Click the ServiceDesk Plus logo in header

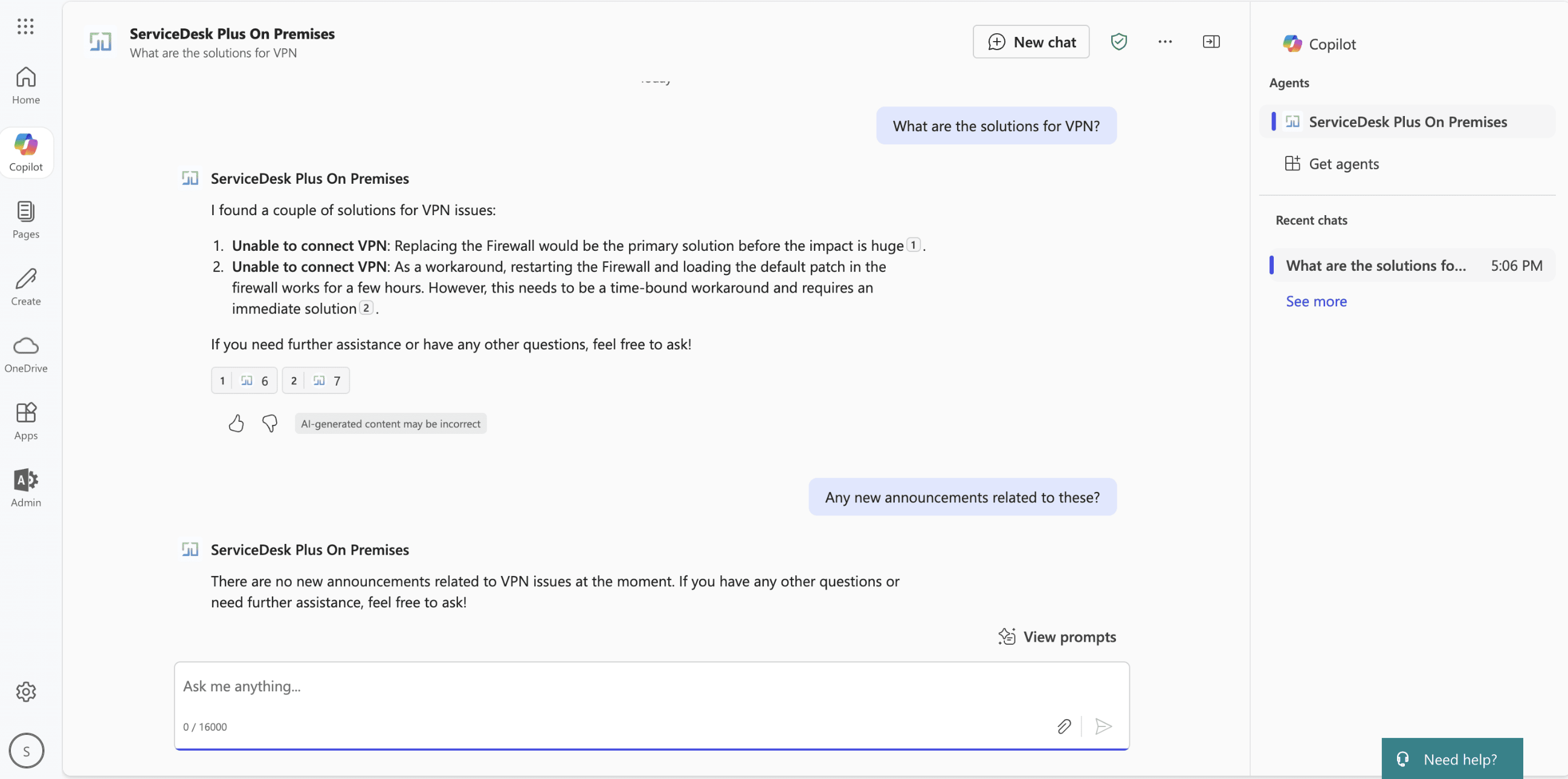(100, 42)
